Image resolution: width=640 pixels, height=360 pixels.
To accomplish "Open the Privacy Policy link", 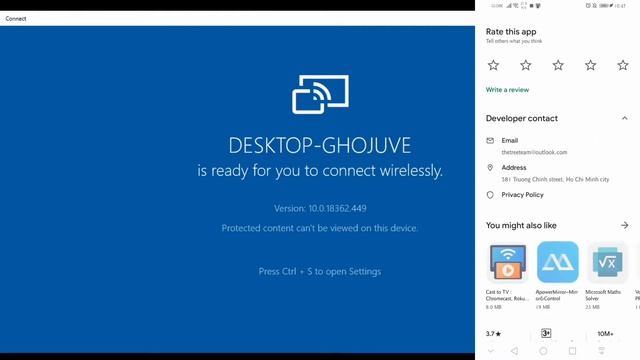I will [x=522, y=195].
